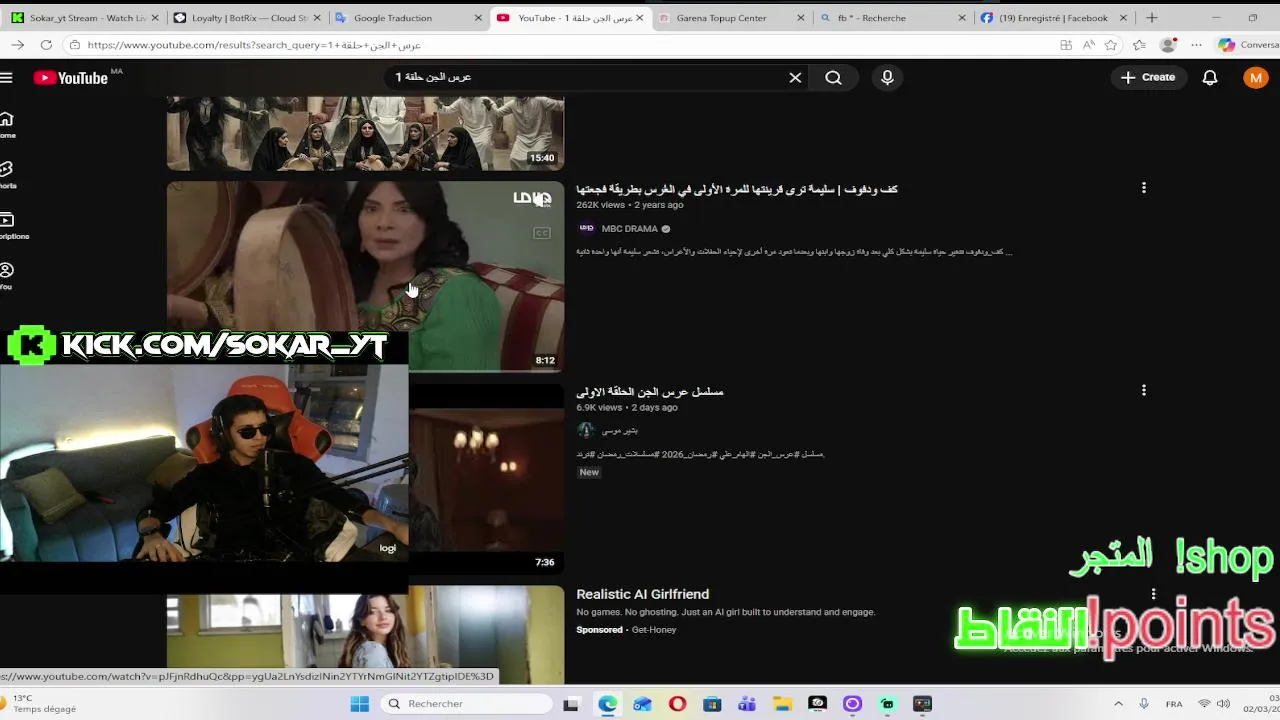This screenshot has height=720, width=1280.
Task: Go to YouTube home via logo
Action: point(71,78)
